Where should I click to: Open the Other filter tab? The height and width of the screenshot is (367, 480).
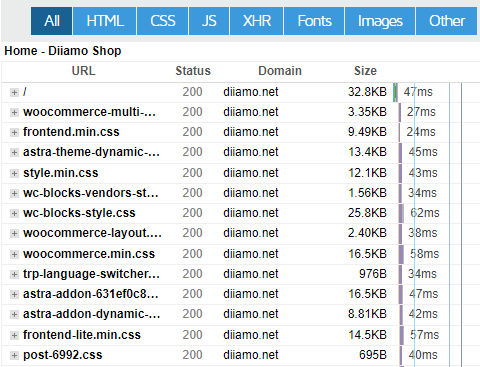447,21
